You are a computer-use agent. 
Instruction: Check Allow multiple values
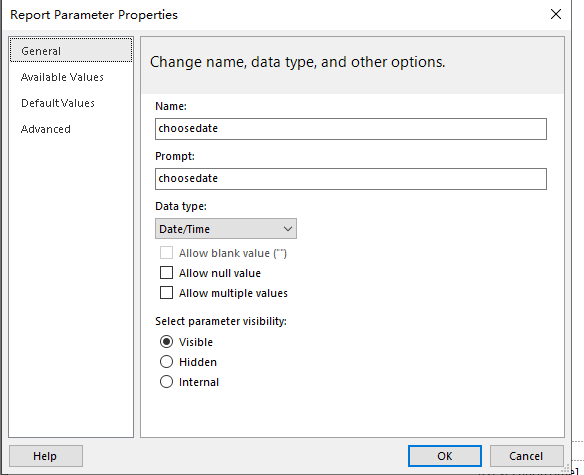(166, 293)
